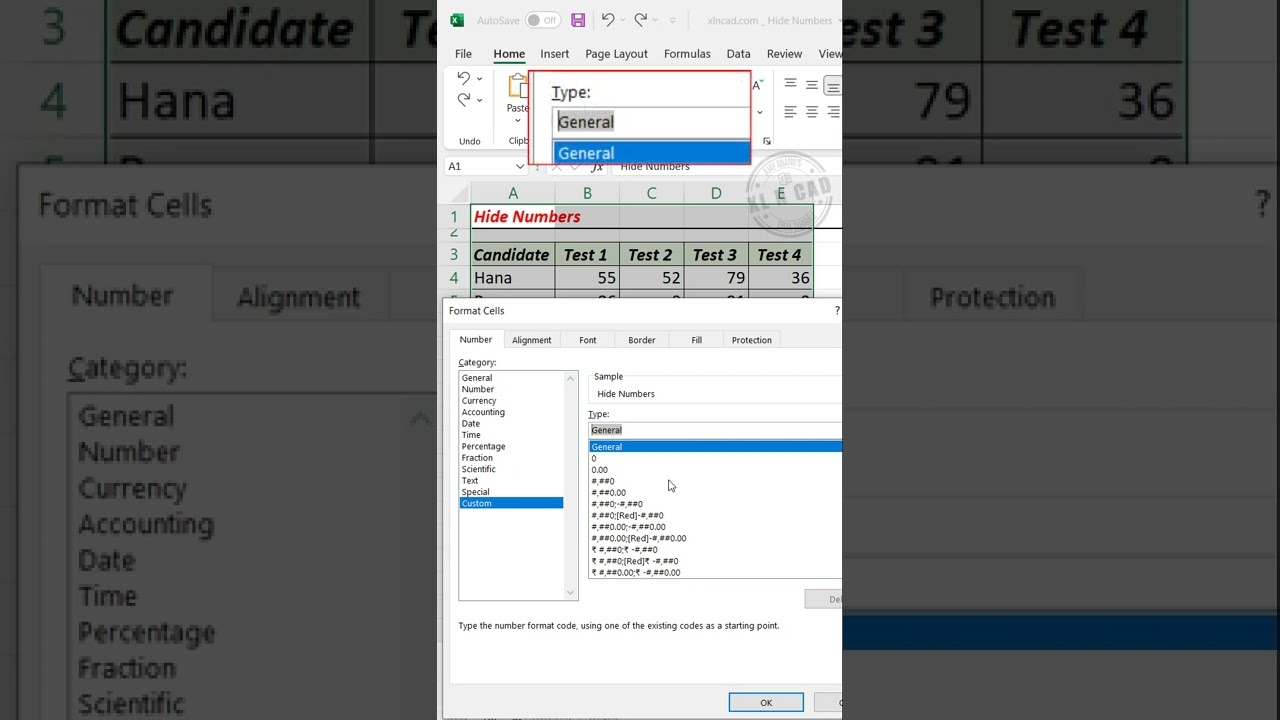Go to the Formulas ribbon tab
The width and height of the screenshot is (1280, 720).
[687, 54]
